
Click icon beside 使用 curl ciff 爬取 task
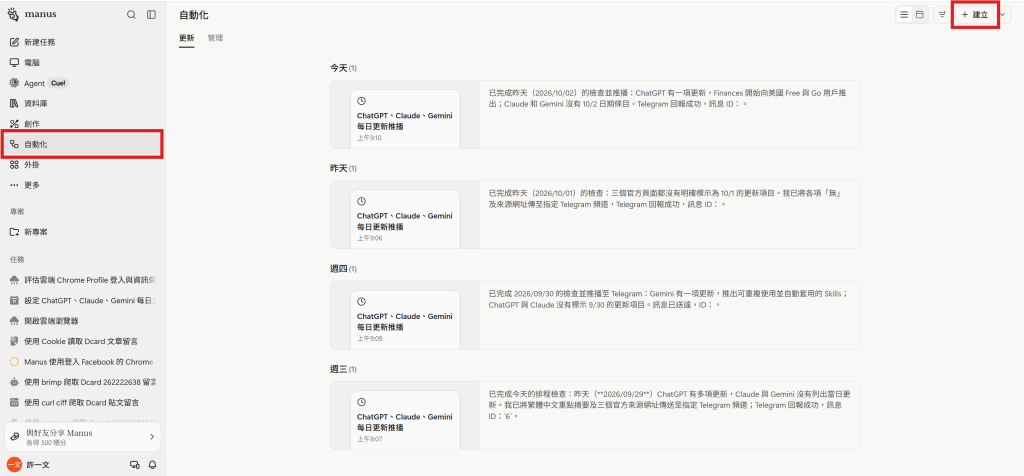pyautogui.click(x=14, y=402)
